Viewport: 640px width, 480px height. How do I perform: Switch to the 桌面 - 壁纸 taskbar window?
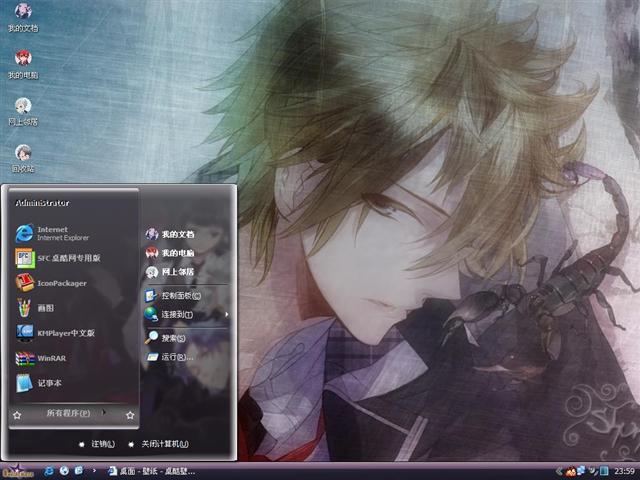(x=152, y=471)
